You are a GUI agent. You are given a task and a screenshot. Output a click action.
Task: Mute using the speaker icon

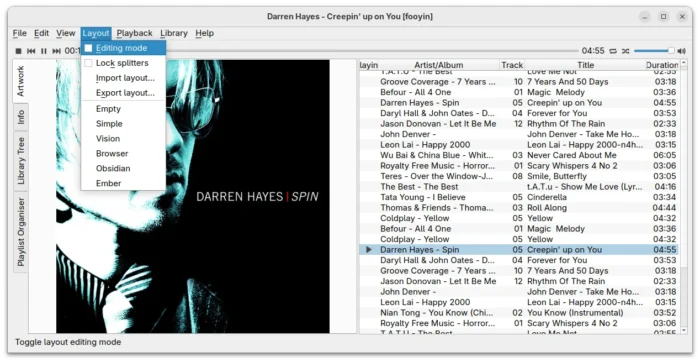pyautogui.click(x=682, y=51)
